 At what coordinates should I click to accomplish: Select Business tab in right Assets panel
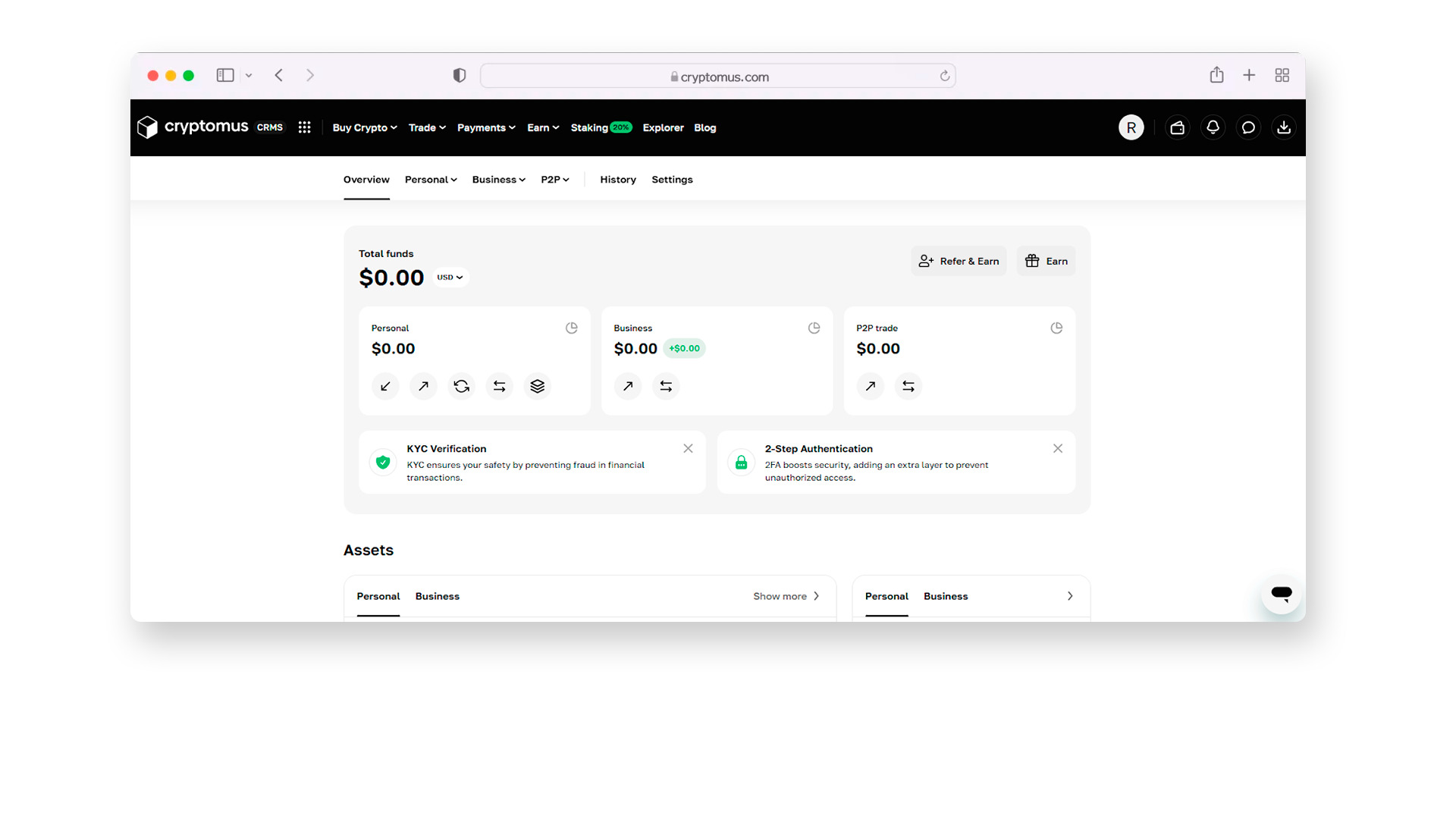pyautogui.click(x=946, y=596)
